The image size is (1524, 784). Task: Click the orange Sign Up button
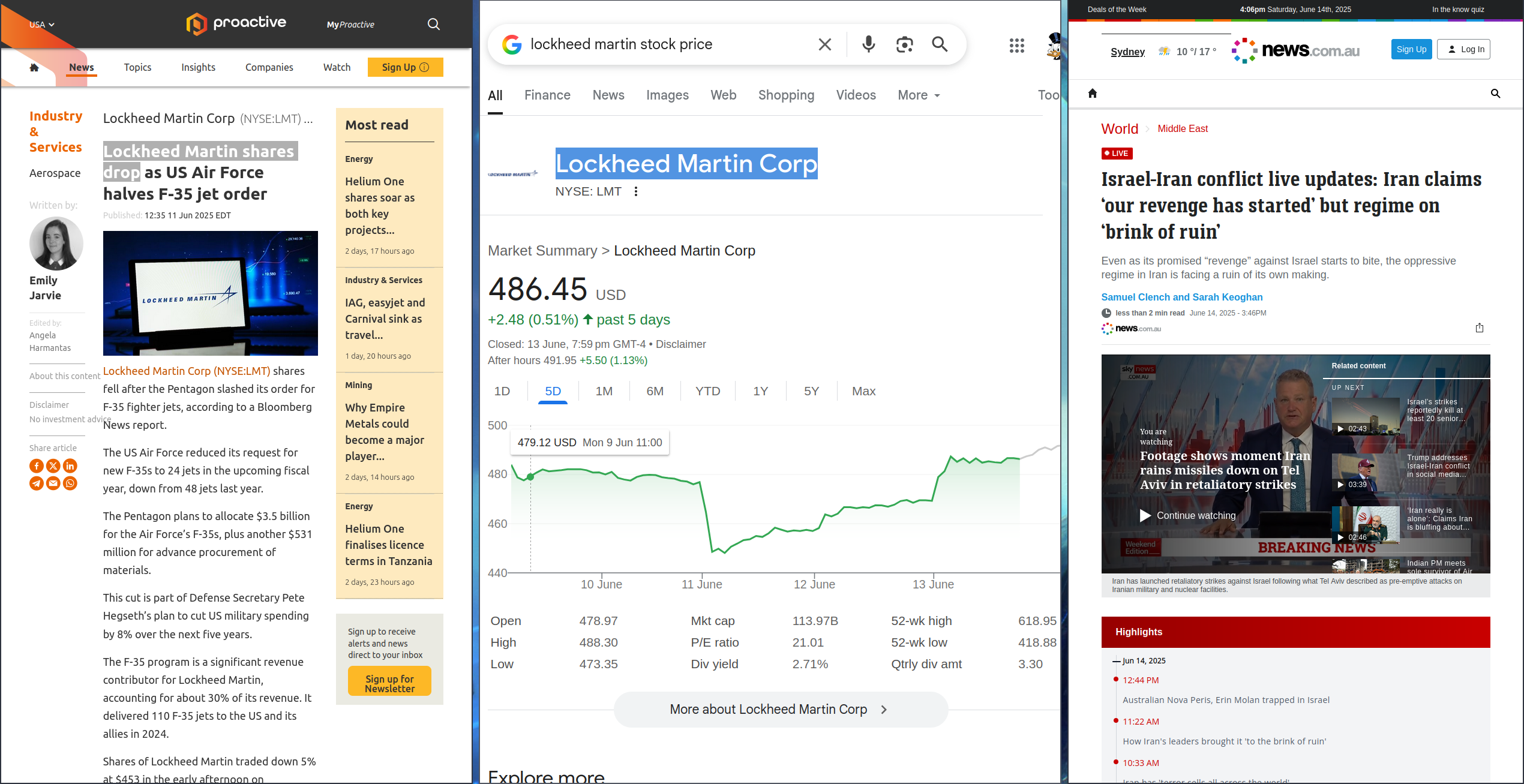coord(405,67)
